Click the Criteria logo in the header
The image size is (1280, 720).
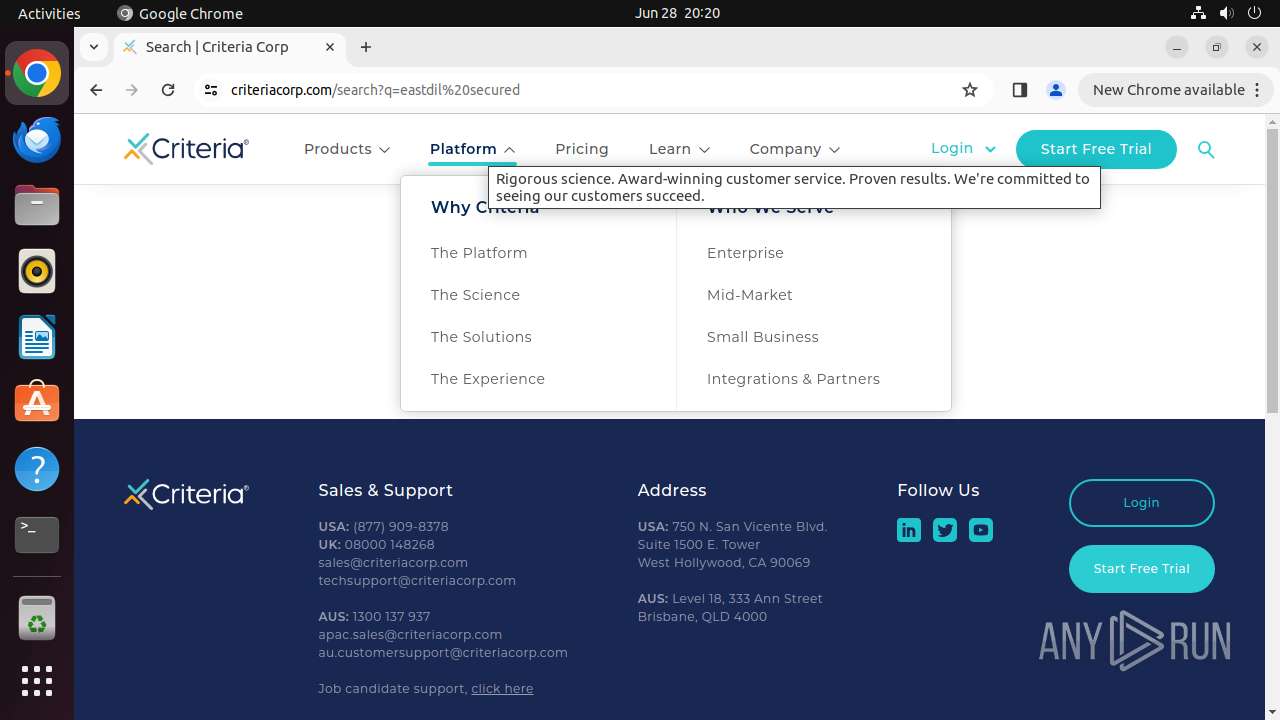[x=186, y=148]
